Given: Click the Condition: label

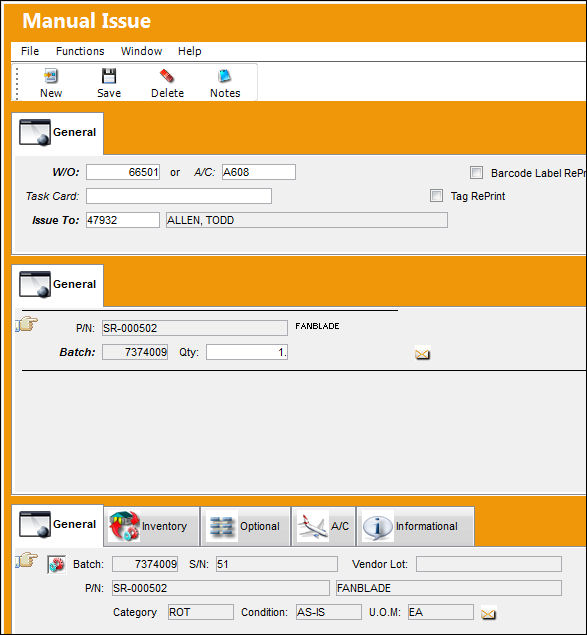Looking at the screenshot, I should coord(264,612).
